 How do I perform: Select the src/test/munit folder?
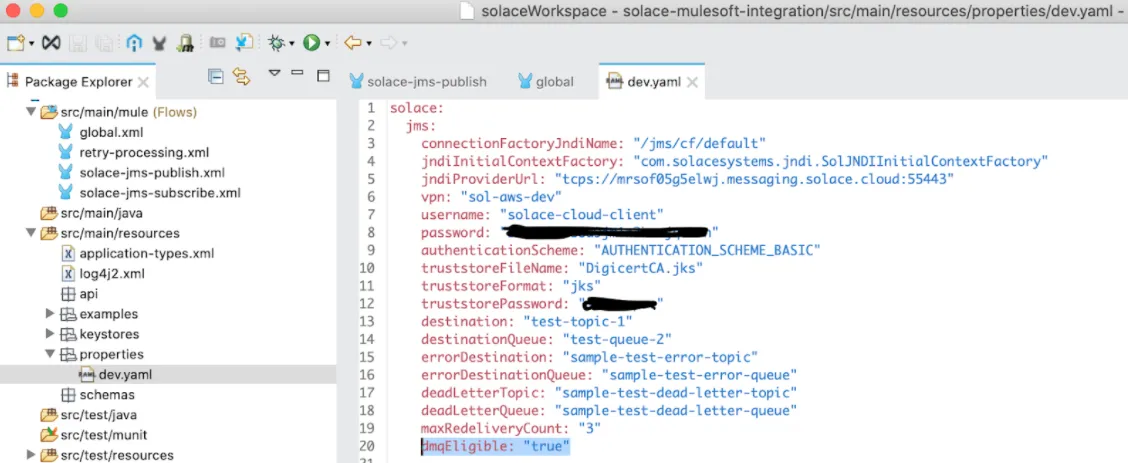(94, 435)
